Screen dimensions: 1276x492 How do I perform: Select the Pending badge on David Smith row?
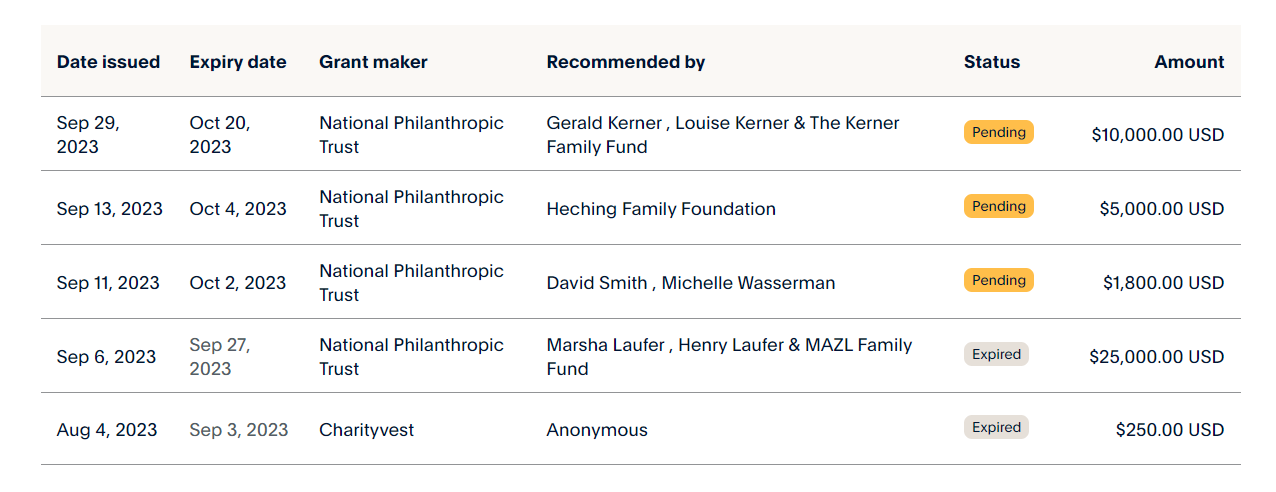point(999,280)
